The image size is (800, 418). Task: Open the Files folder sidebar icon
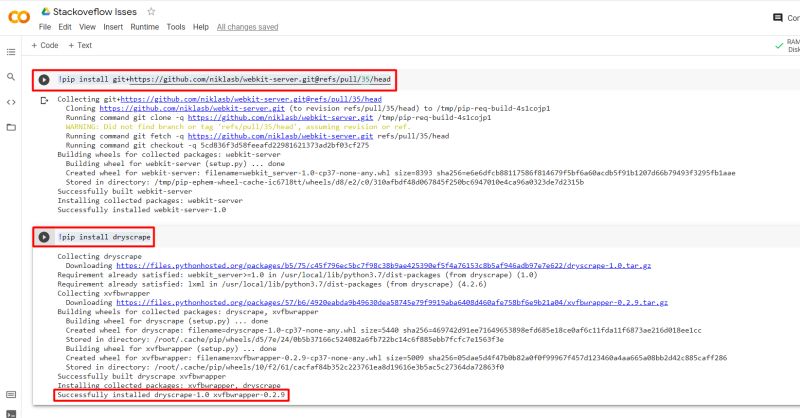pos(11,127)
